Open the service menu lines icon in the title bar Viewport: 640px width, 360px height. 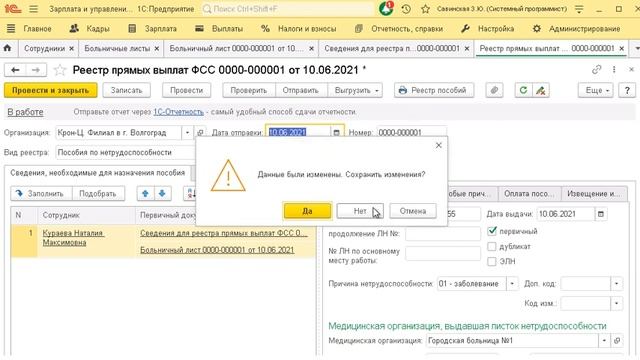579,9
